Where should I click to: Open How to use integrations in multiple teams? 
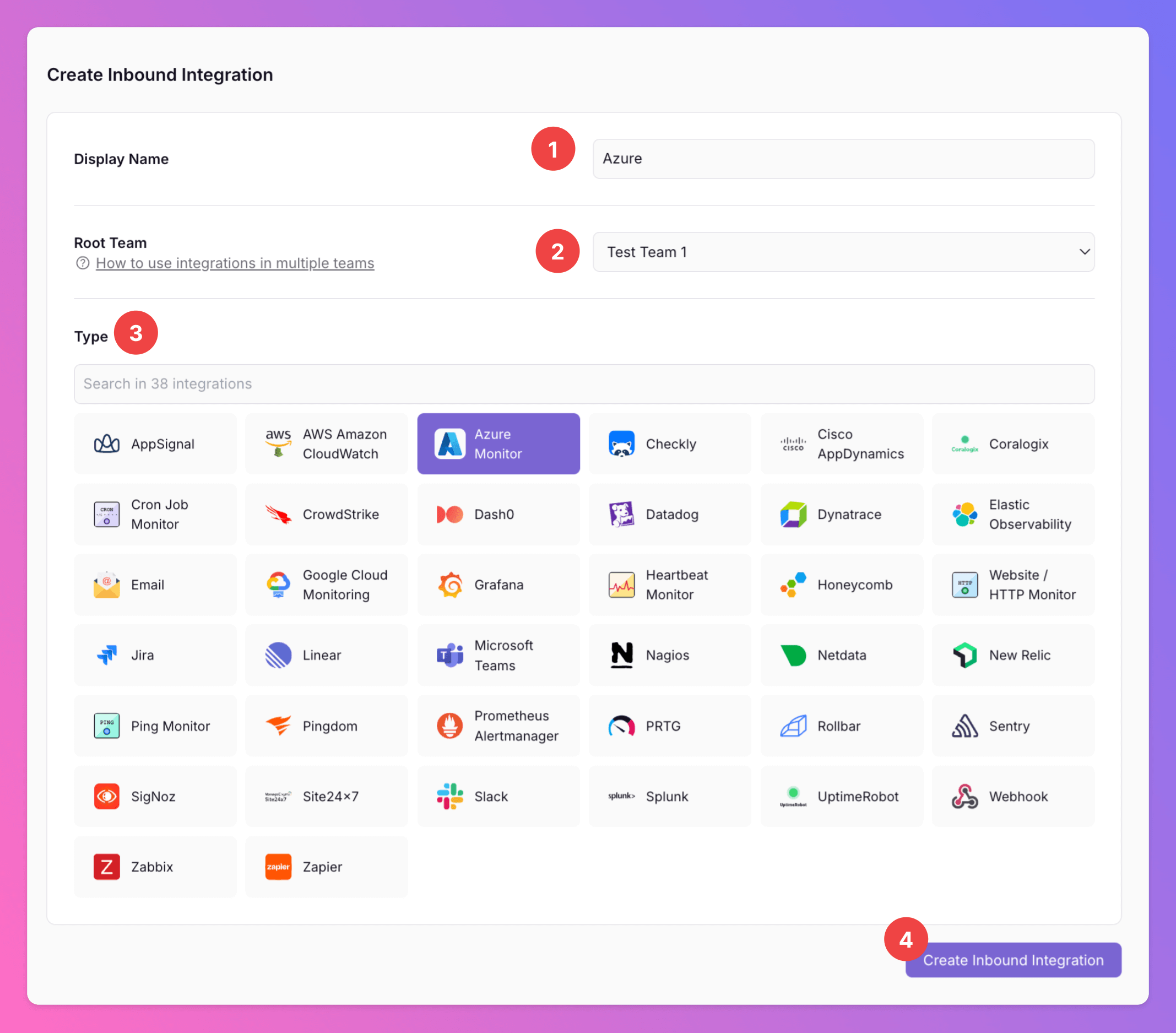[x=235, y=263]
